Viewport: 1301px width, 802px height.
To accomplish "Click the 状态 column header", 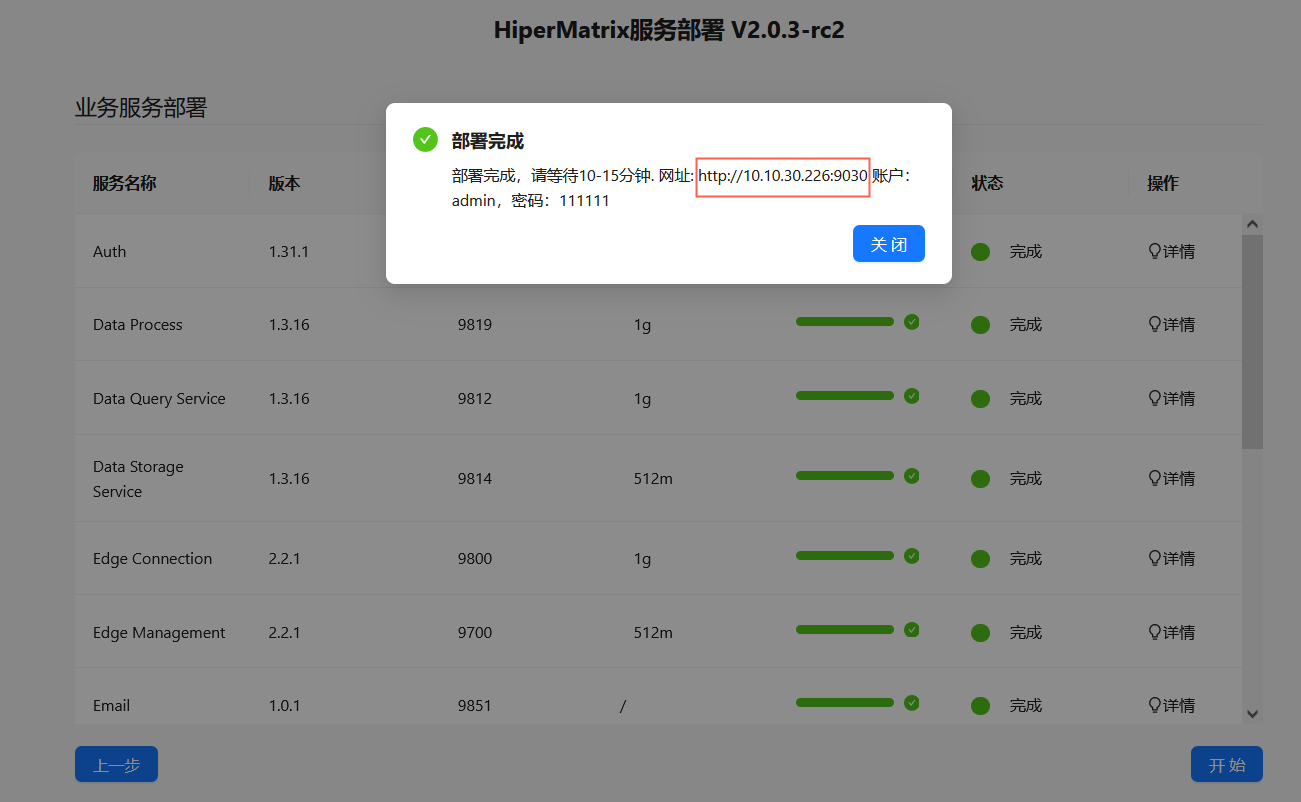I will point(987,184).
